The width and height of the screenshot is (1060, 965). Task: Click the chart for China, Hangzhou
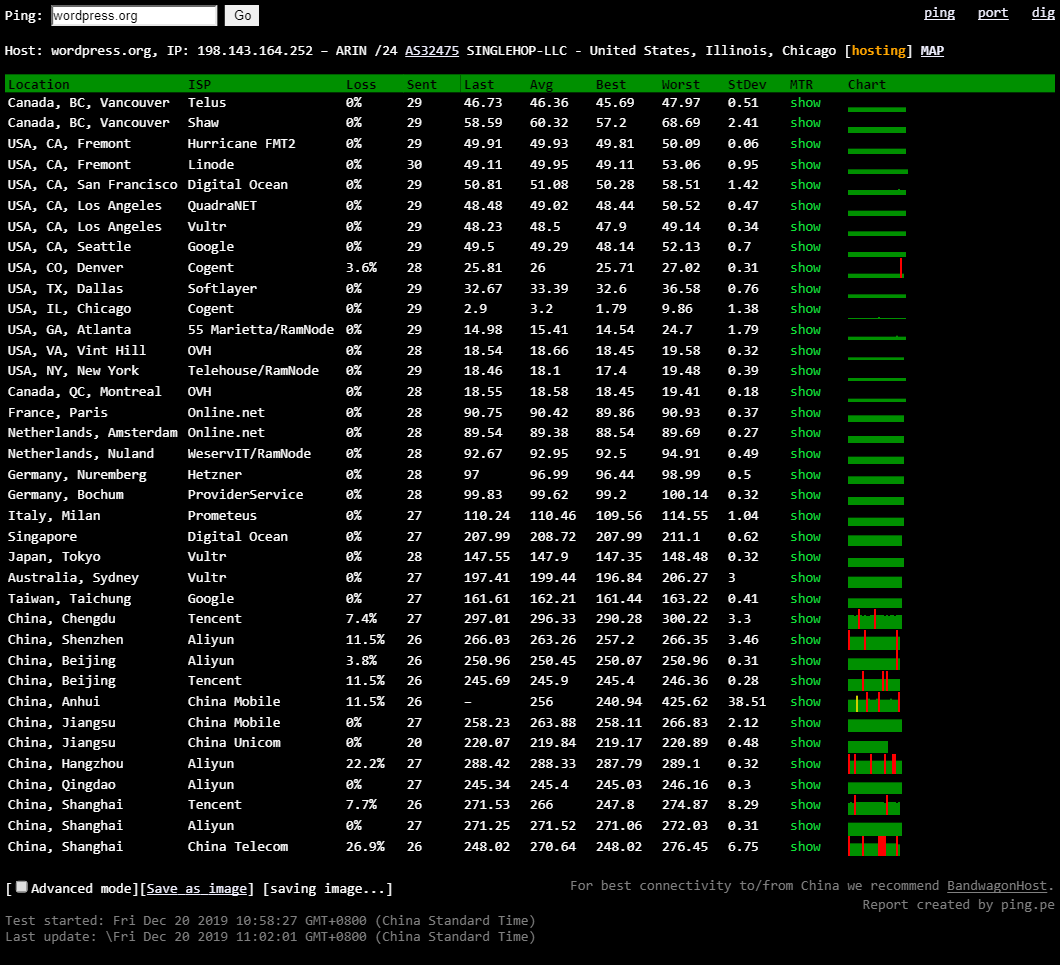coord(874,764)
